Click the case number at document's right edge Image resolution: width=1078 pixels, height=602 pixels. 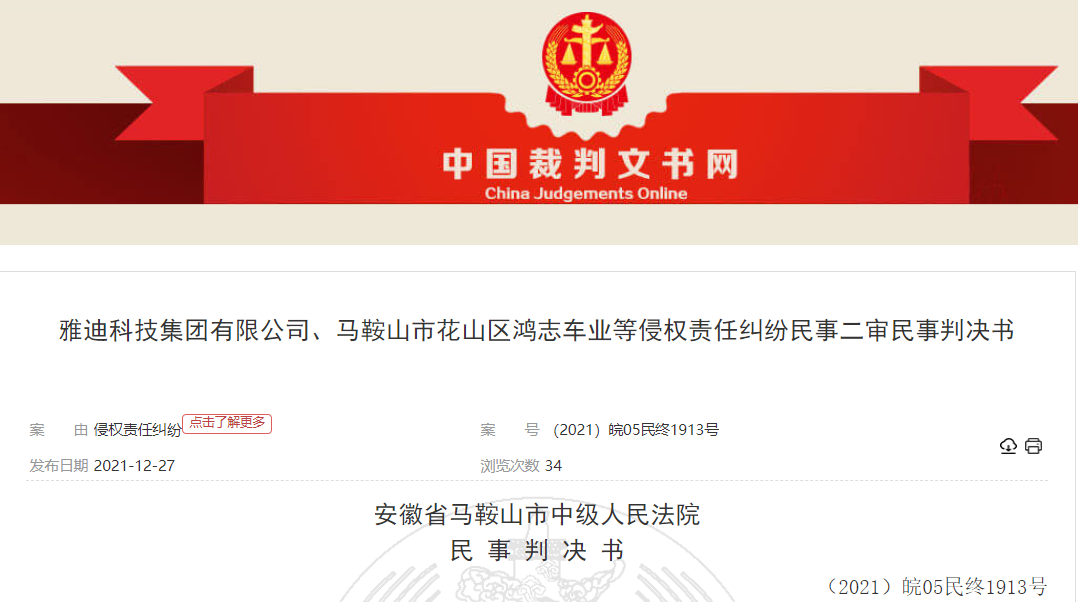point(935,587)
